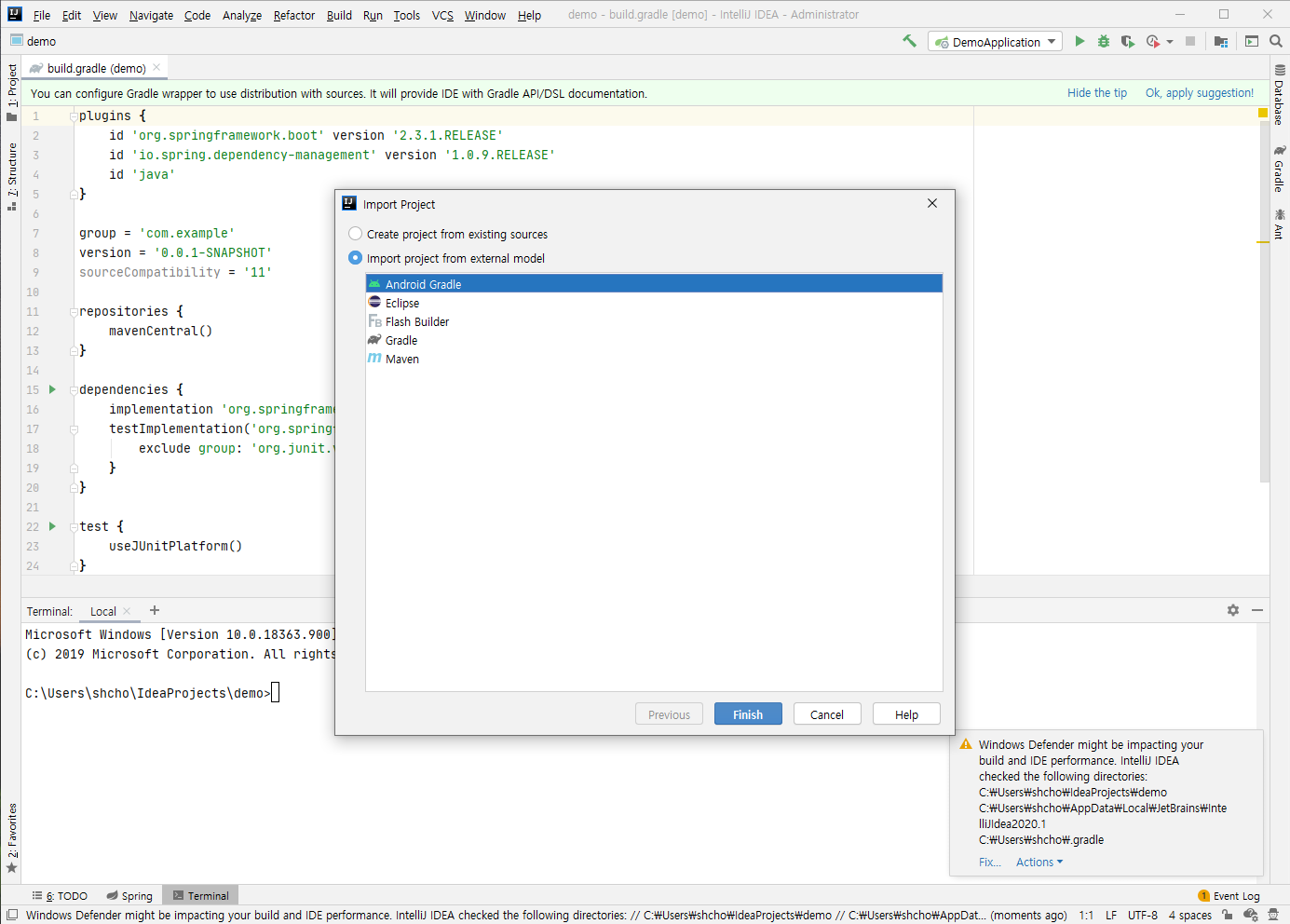Open the File menu
This screenshot has width=1290, height=924.
click(42, 15)
